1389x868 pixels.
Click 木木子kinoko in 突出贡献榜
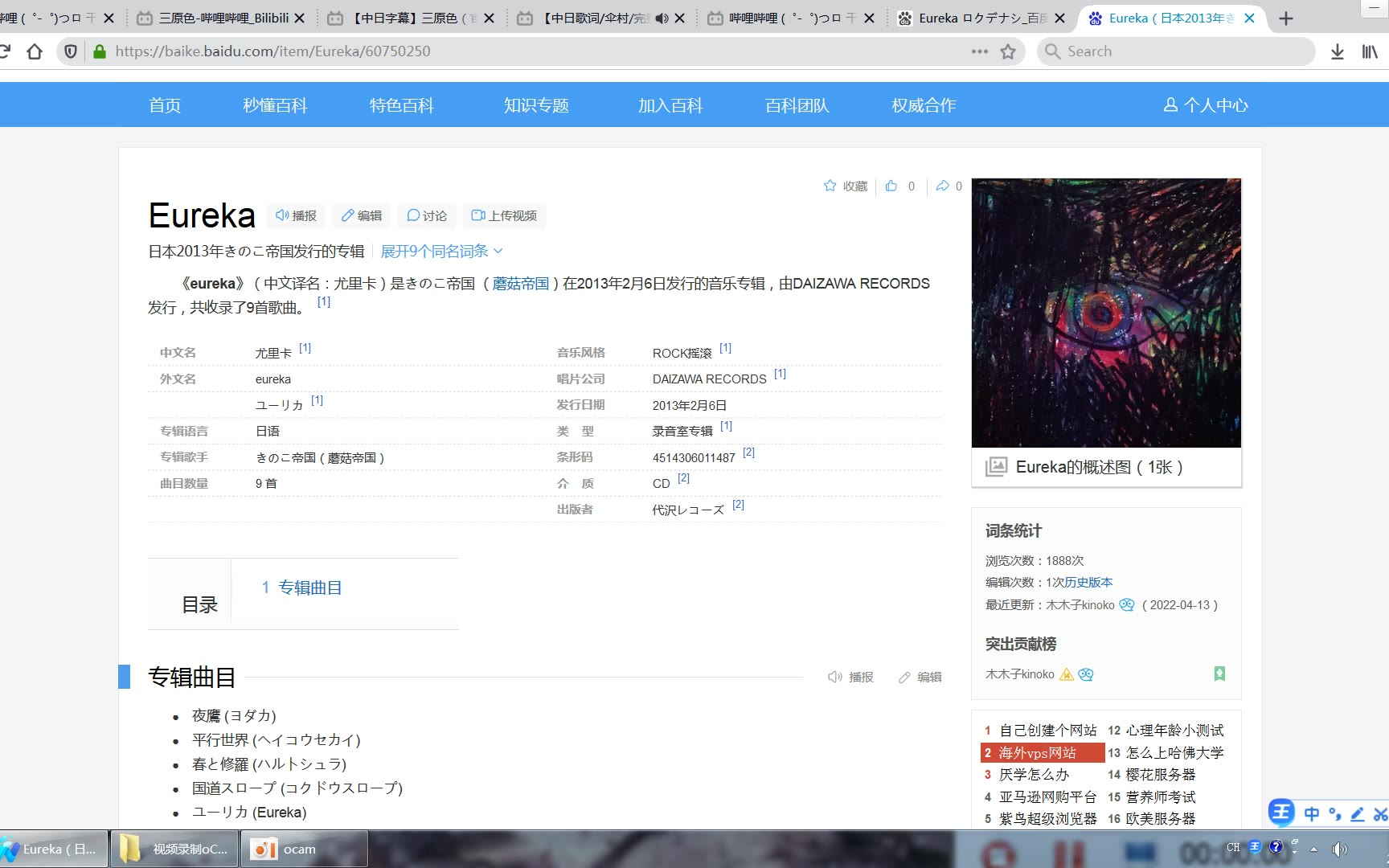(1019, 674)
